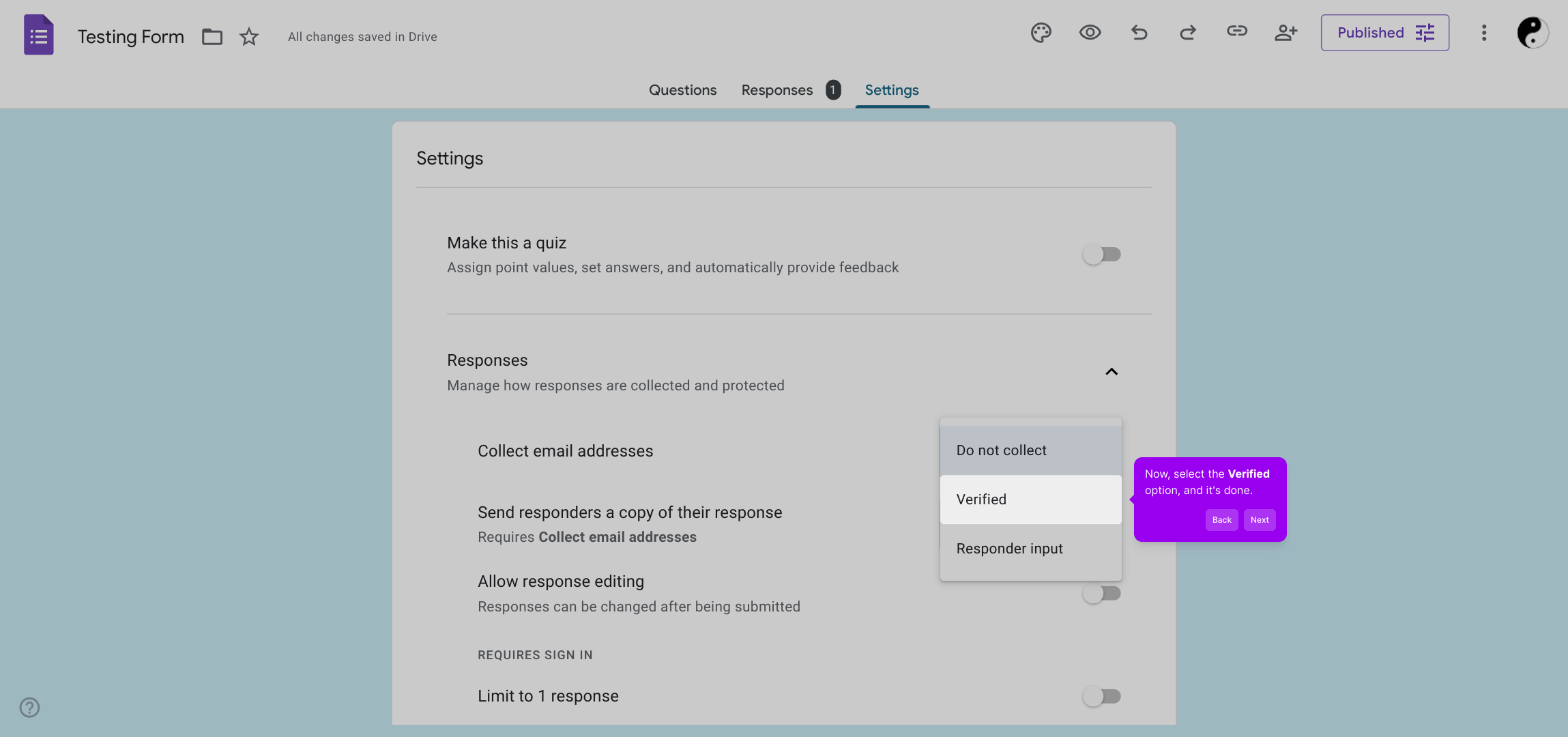This screenshot has height=737, width=1568.
Task: Star the Testing Form
Action: coord(249,37)
